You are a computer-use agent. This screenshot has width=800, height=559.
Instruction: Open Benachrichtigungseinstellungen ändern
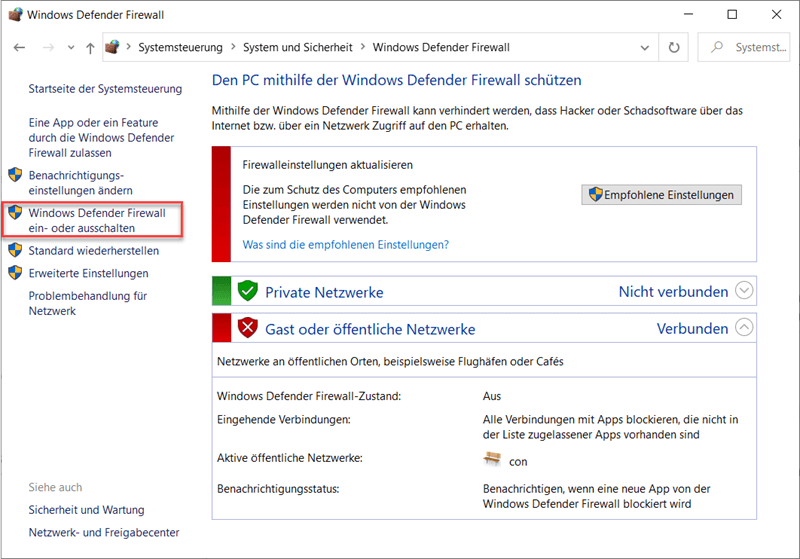[x=81, y=183]
